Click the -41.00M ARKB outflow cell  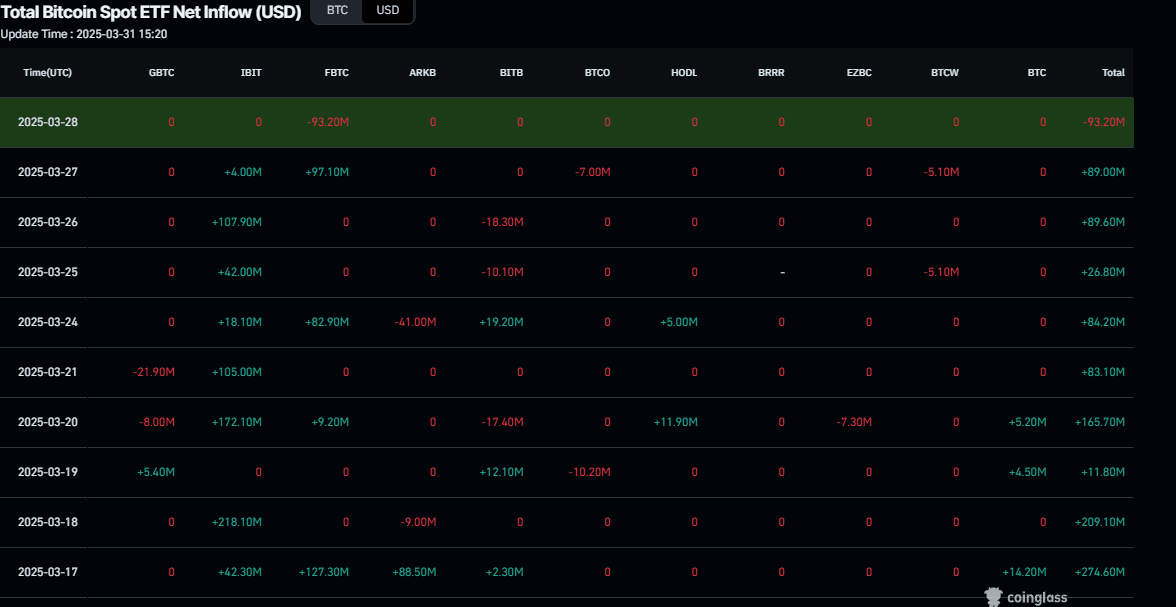coord(415,322)
